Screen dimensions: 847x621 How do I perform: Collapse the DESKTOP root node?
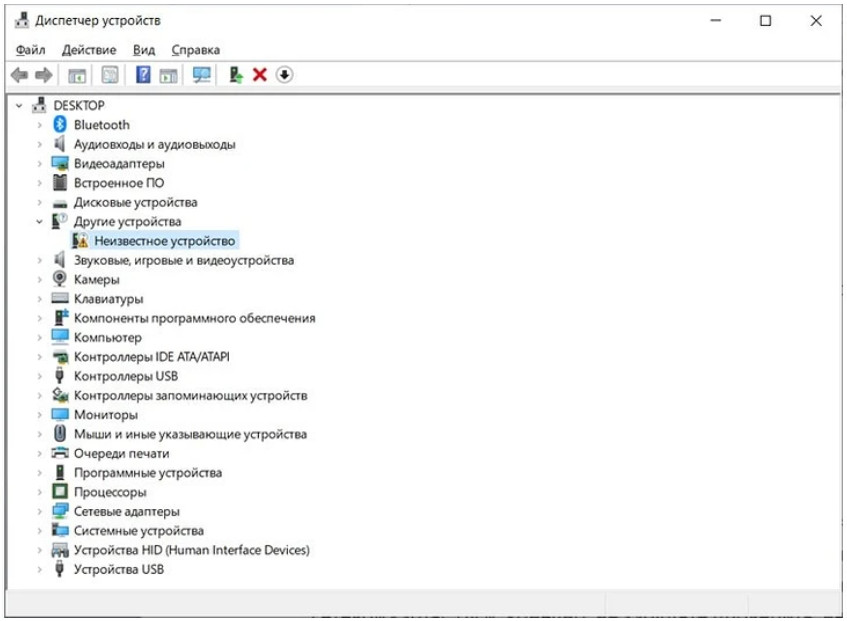pyautogui.click(x=19, y=105)
